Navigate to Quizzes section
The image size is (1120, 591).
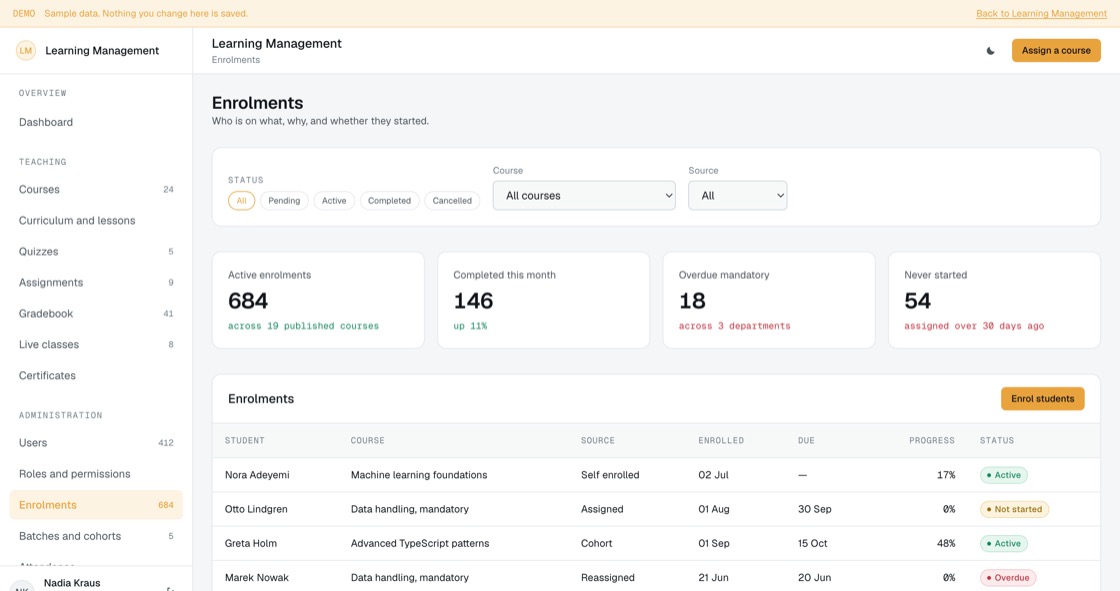[x=96, y=252]
